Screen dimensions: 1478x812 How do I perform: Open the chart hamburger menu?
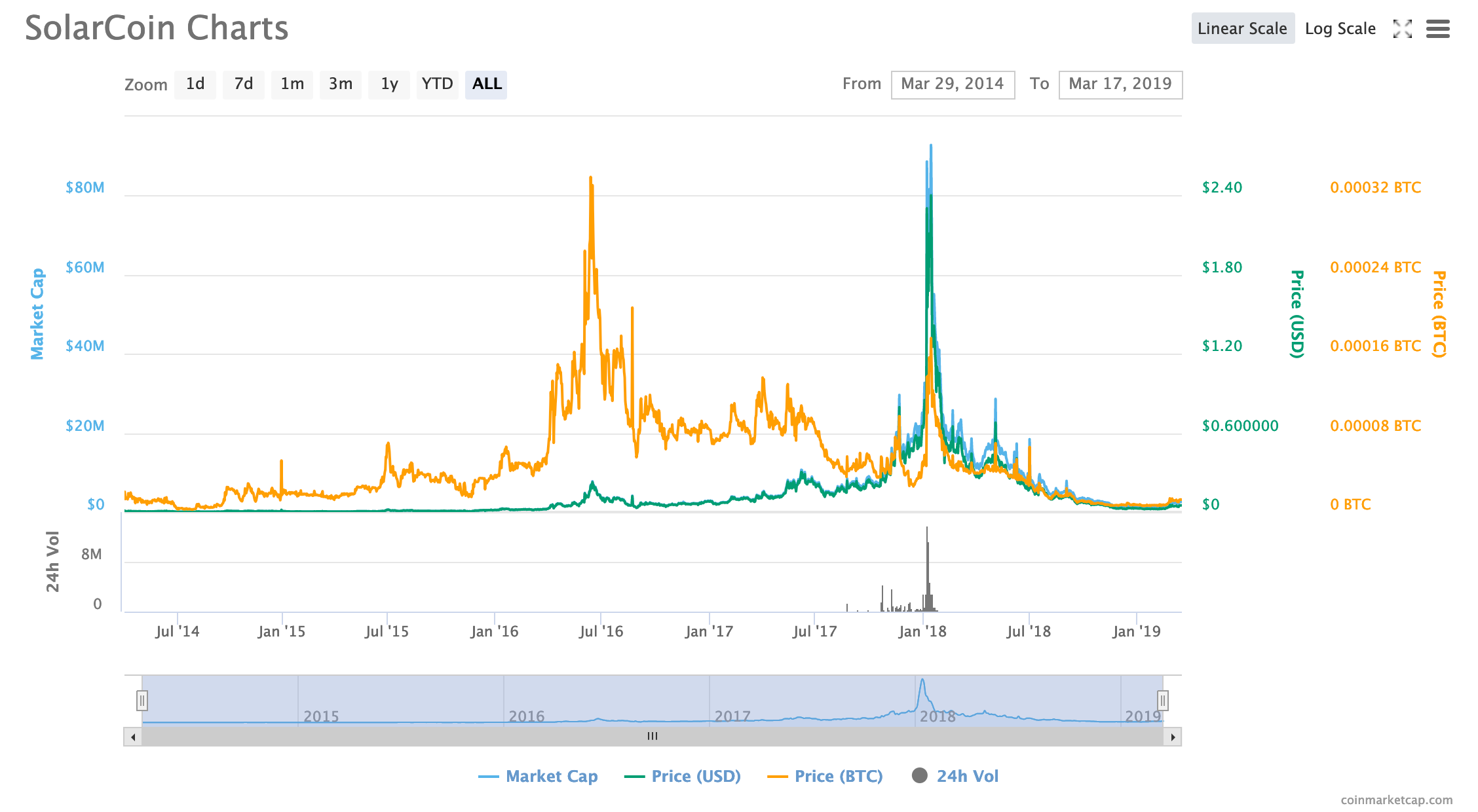[x=1437, y=29]
